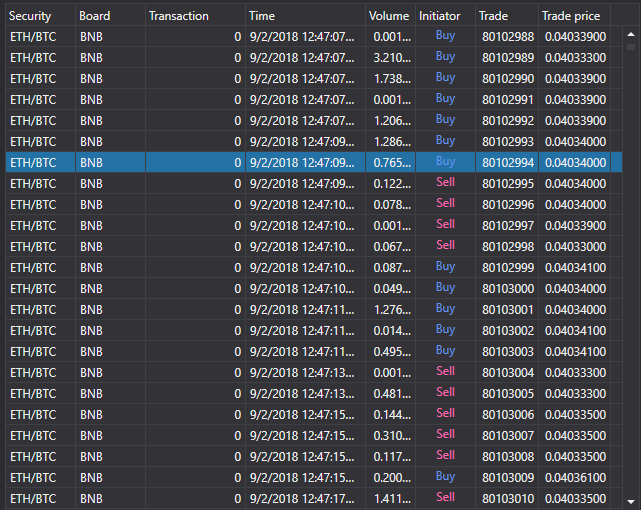Click volume 0.078... cell

click(x=392, y=205)
